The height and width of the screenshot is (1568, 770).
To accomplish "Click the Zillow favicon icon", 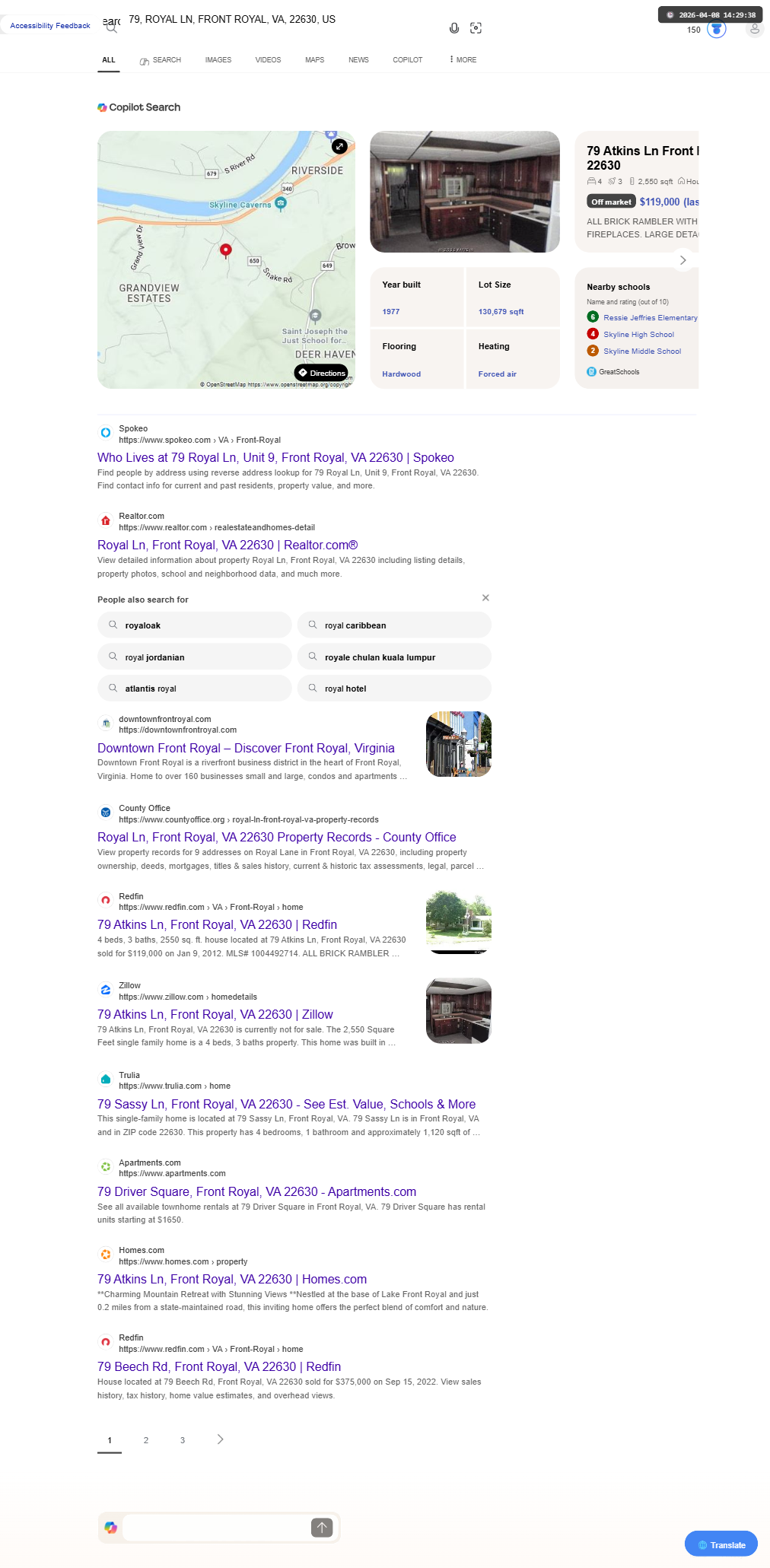I will tap(106, 990).
